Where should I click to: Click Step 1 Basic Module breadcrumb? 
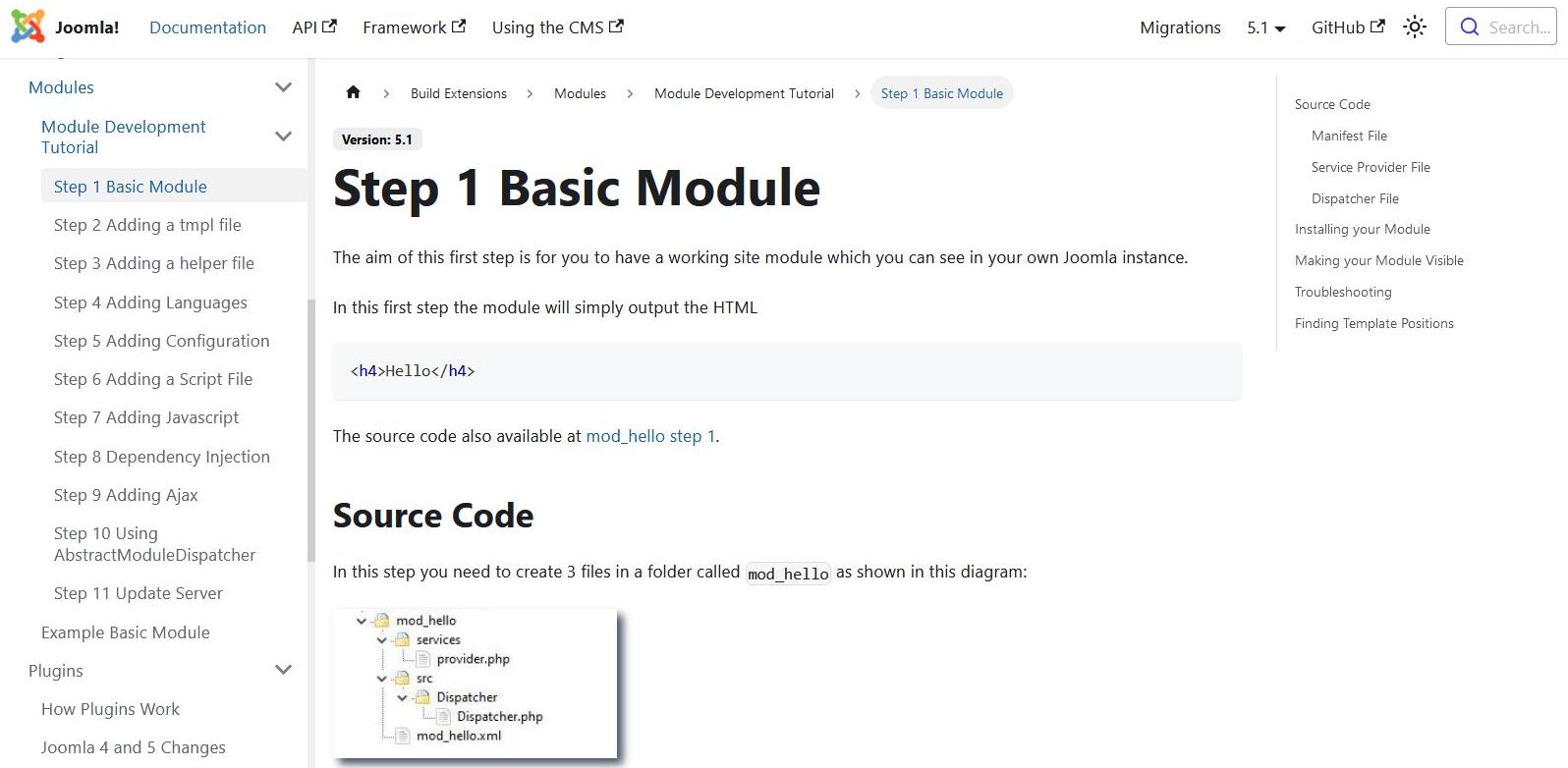click(x=942, y=93)
